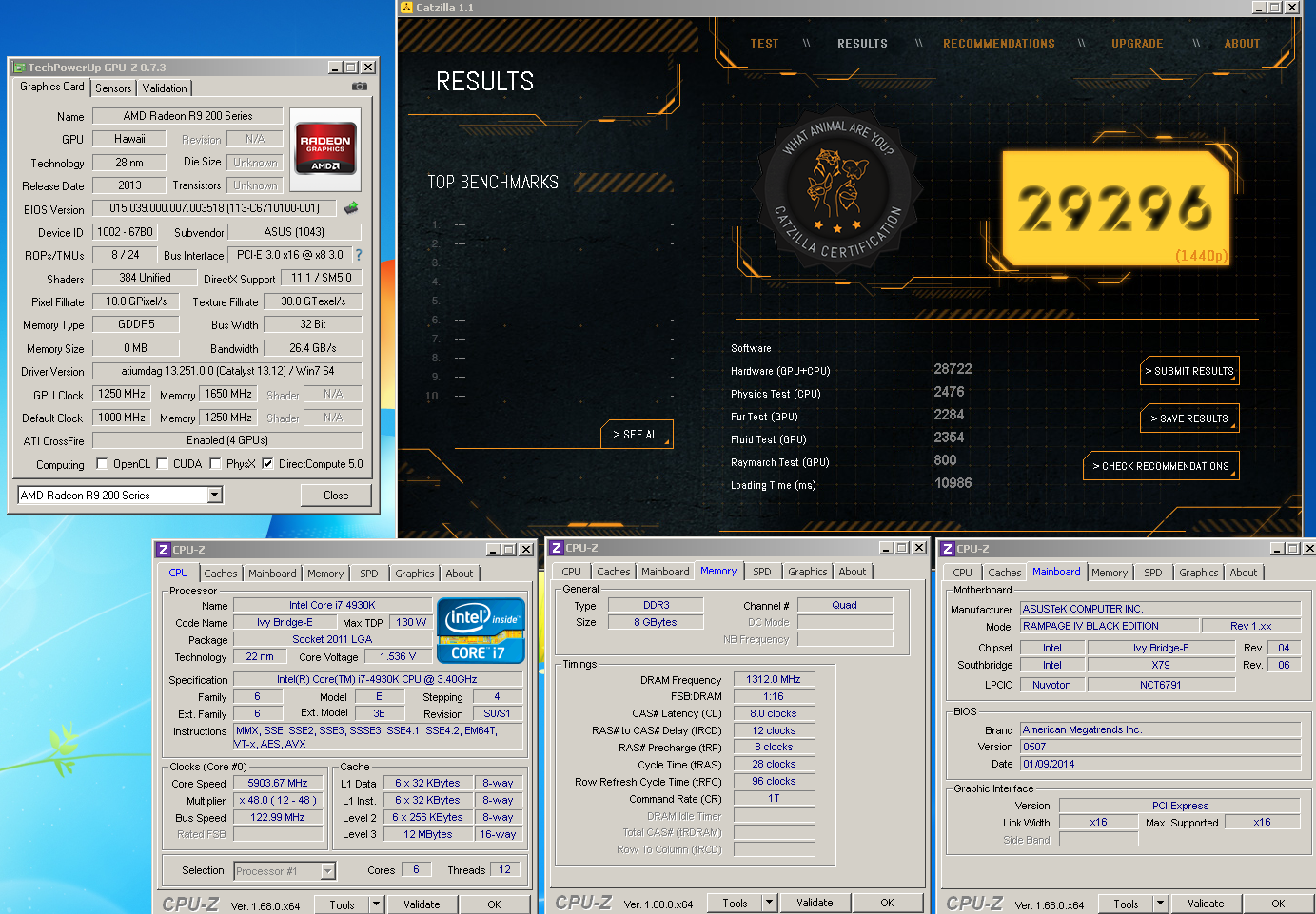1316x914 pixels.
Task: Click the Channel # value Quad
Action: pos(844,605)
